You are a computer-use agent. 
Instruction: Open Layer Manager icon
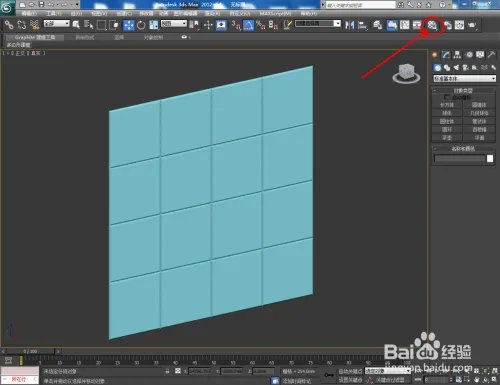coord(377,25)
